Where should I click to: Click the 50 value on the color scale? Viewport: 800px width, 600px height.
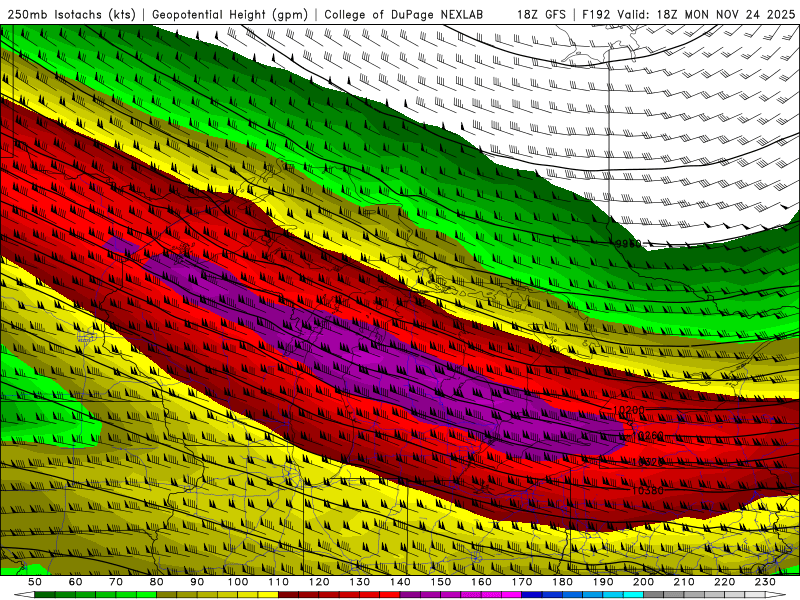[x=35, y=582]
